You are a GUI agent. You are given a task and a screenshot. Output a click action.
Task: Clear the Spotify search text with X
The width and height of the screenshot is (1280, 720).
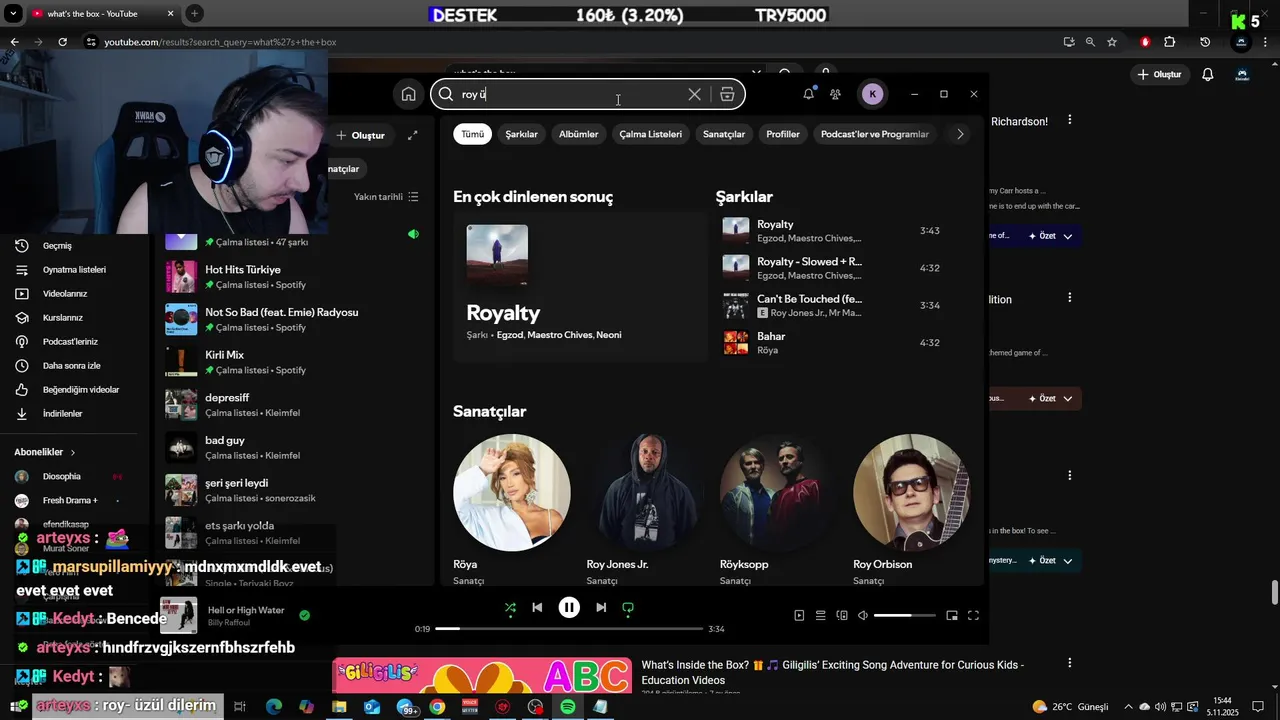tap(694, 94)
